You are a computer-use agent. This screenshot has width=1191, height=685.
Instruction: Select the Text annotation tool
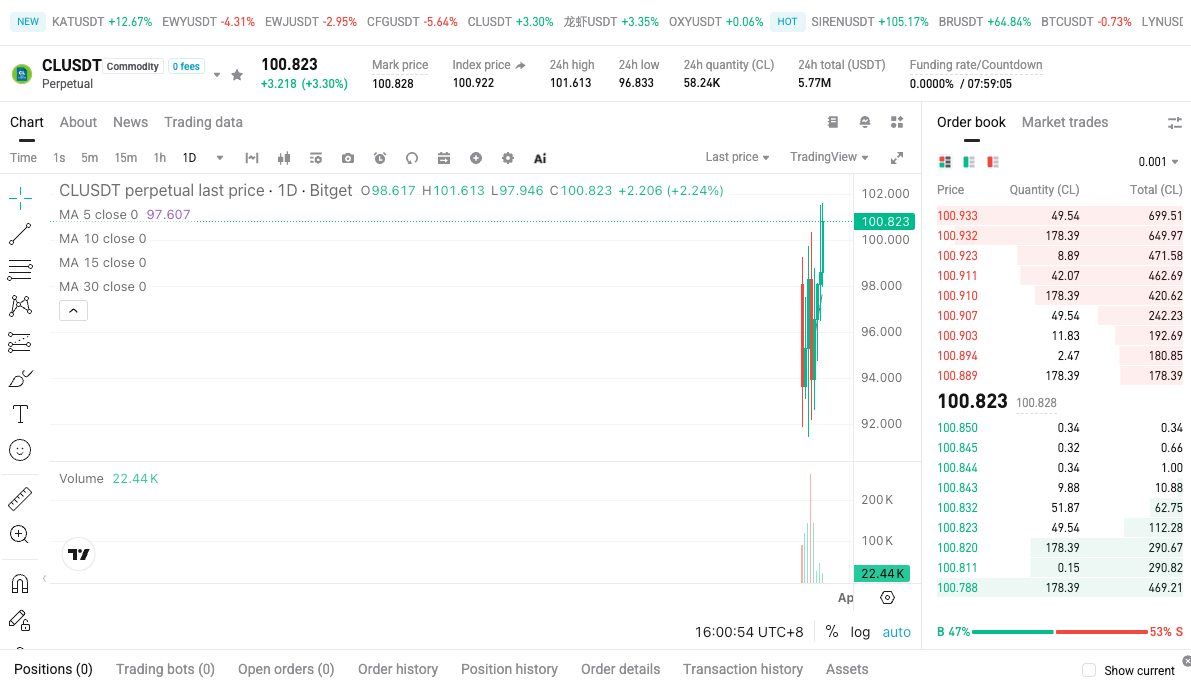coord(19,413)
